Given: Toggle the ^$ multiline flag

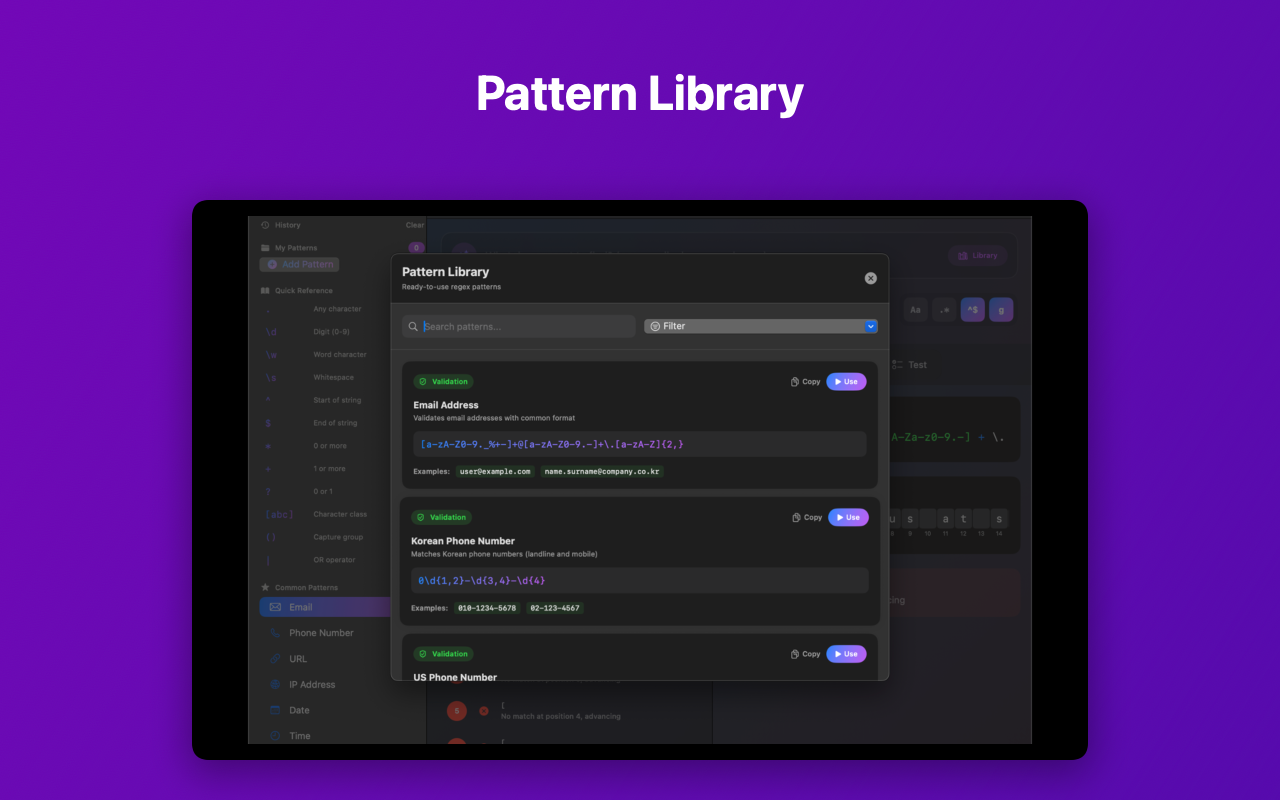Looking at the screenshot, I should click(972, 310).
